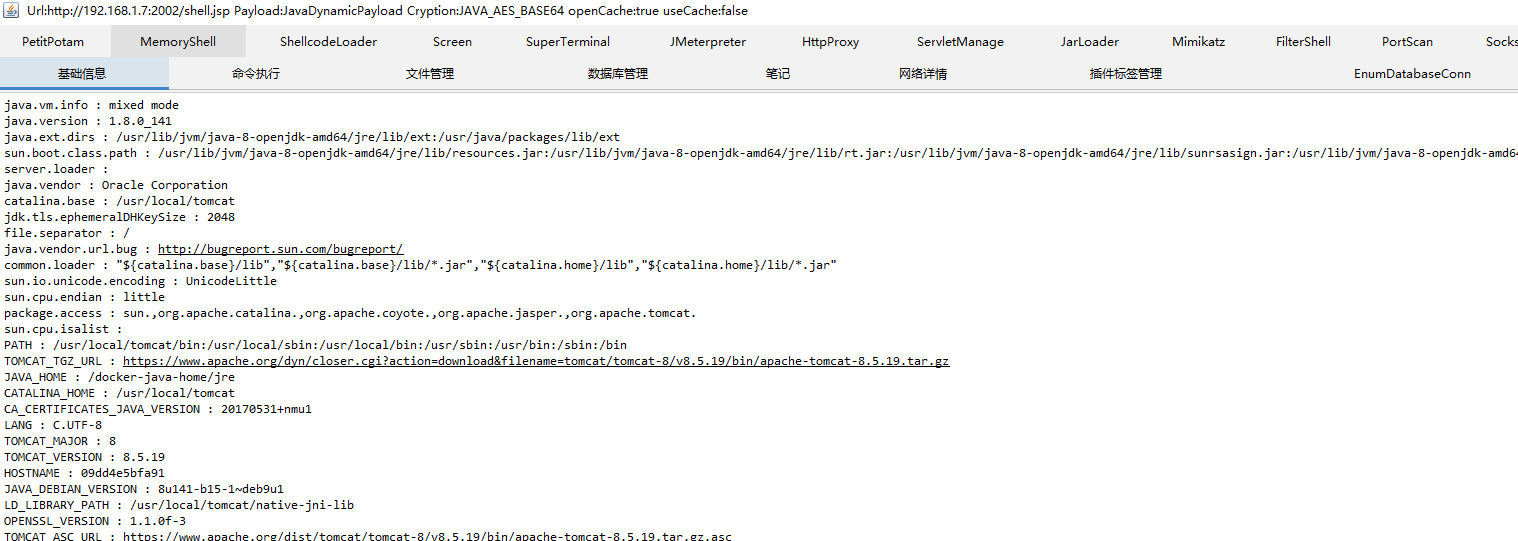Follow the bugreport.sun.com link

(x=280, y=249)
